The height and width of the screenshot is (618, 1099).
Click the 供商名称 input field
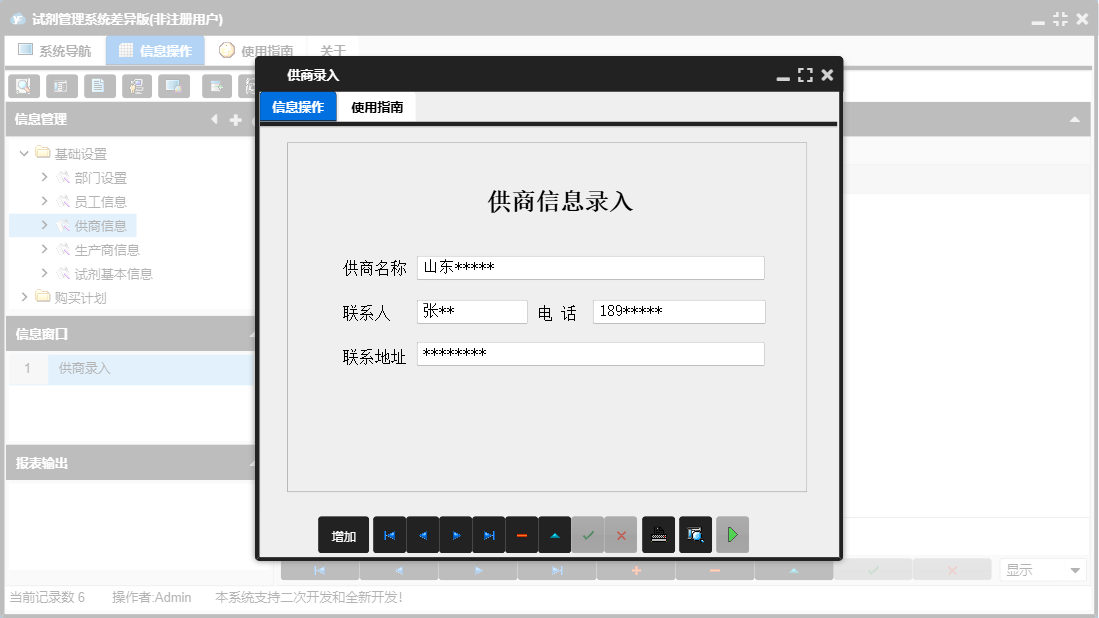[x=590, y=267]
